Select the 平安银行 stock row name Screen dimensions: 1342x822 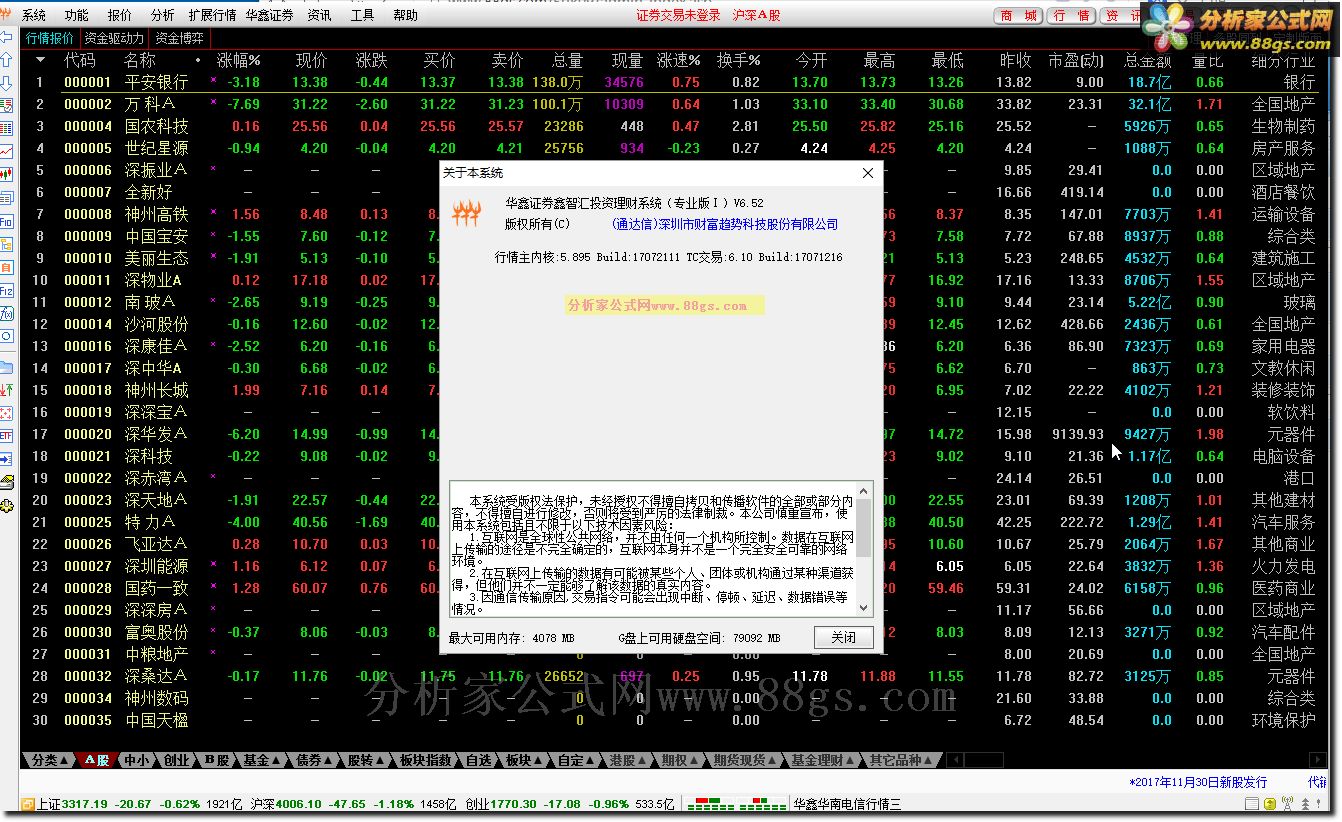(156, 82)
